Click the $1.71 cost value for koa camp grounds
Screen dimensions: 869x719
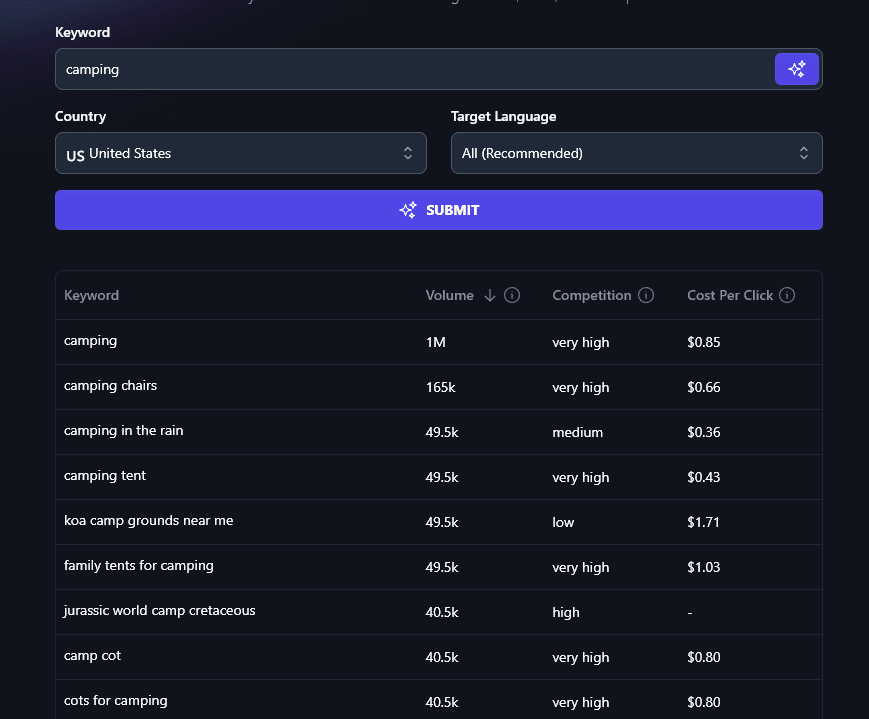tap(704, 522)
